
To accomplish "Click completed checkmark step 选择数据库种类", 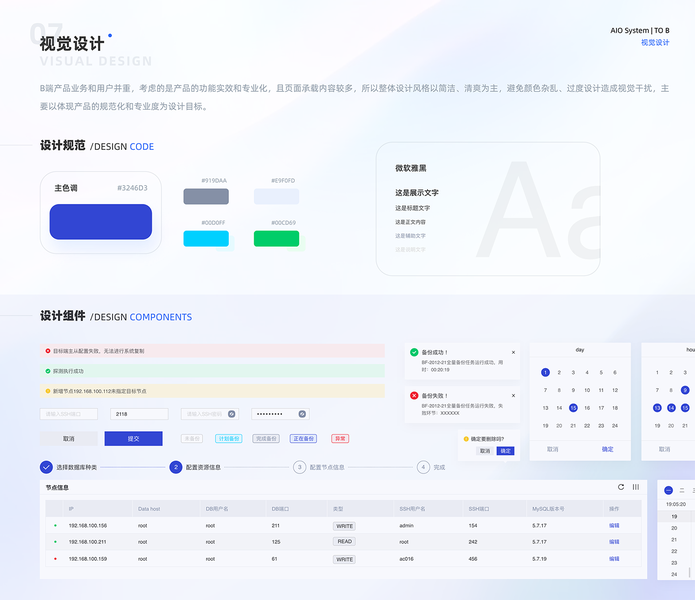I will pos(46,467).
